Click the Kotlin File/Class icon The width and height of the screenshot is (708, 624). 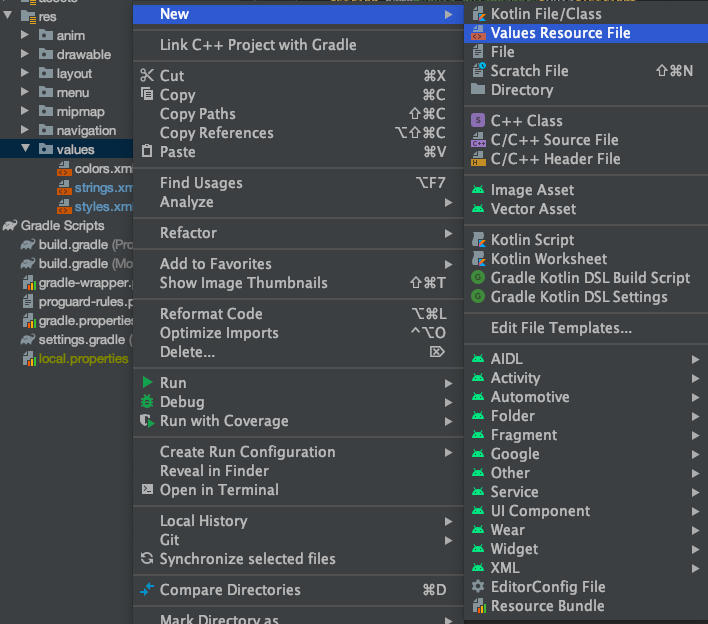(478, 14)
